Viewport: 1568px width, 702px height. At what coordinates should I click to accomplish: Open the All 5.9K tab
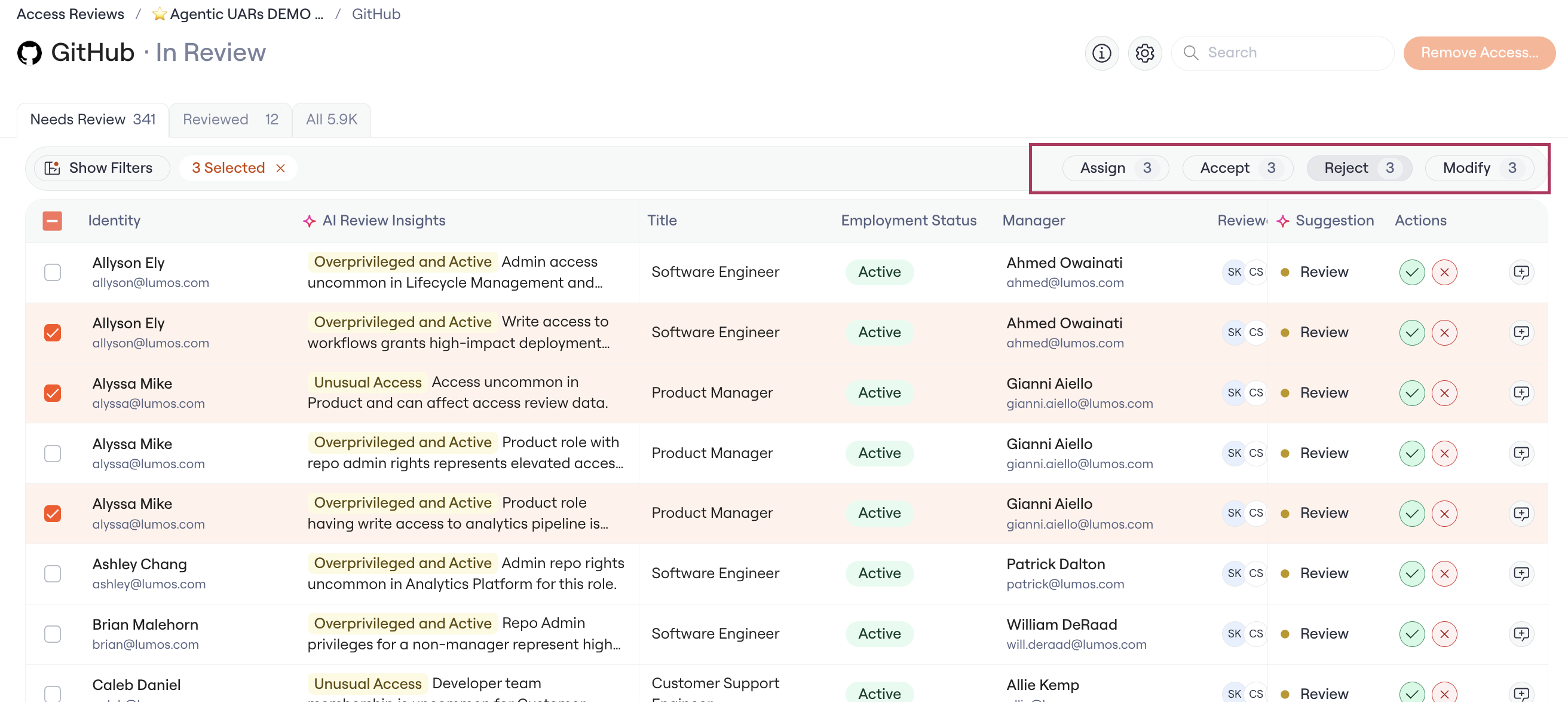pyautogui.click(x=331, y=120)
